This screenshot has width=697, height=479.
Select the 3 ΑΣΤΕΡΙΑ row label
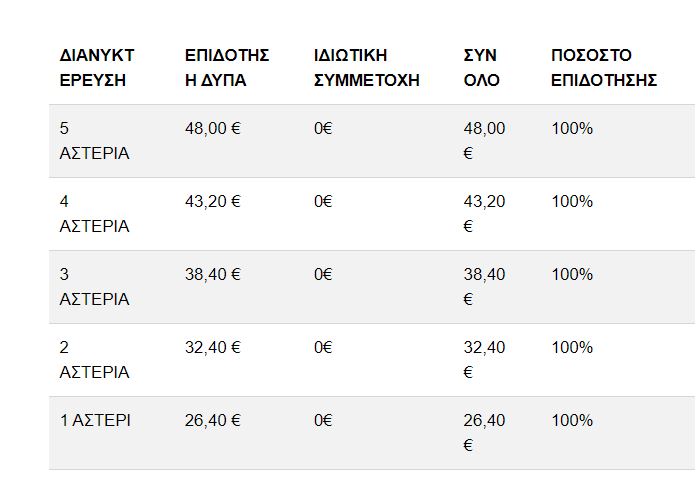coord(94,287)
